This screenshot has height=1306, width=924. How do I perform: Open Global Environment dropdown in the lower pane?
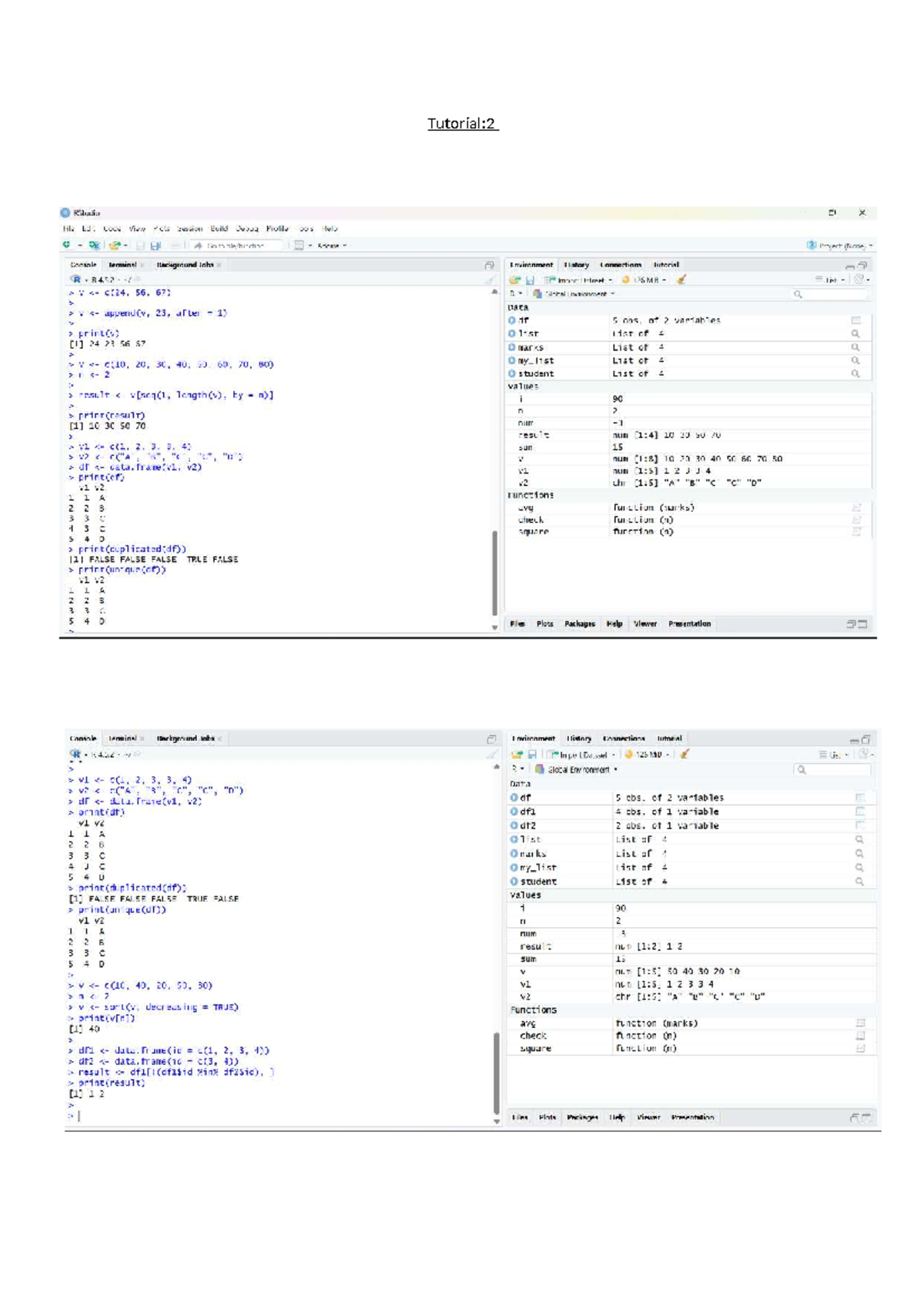[577, 769]
